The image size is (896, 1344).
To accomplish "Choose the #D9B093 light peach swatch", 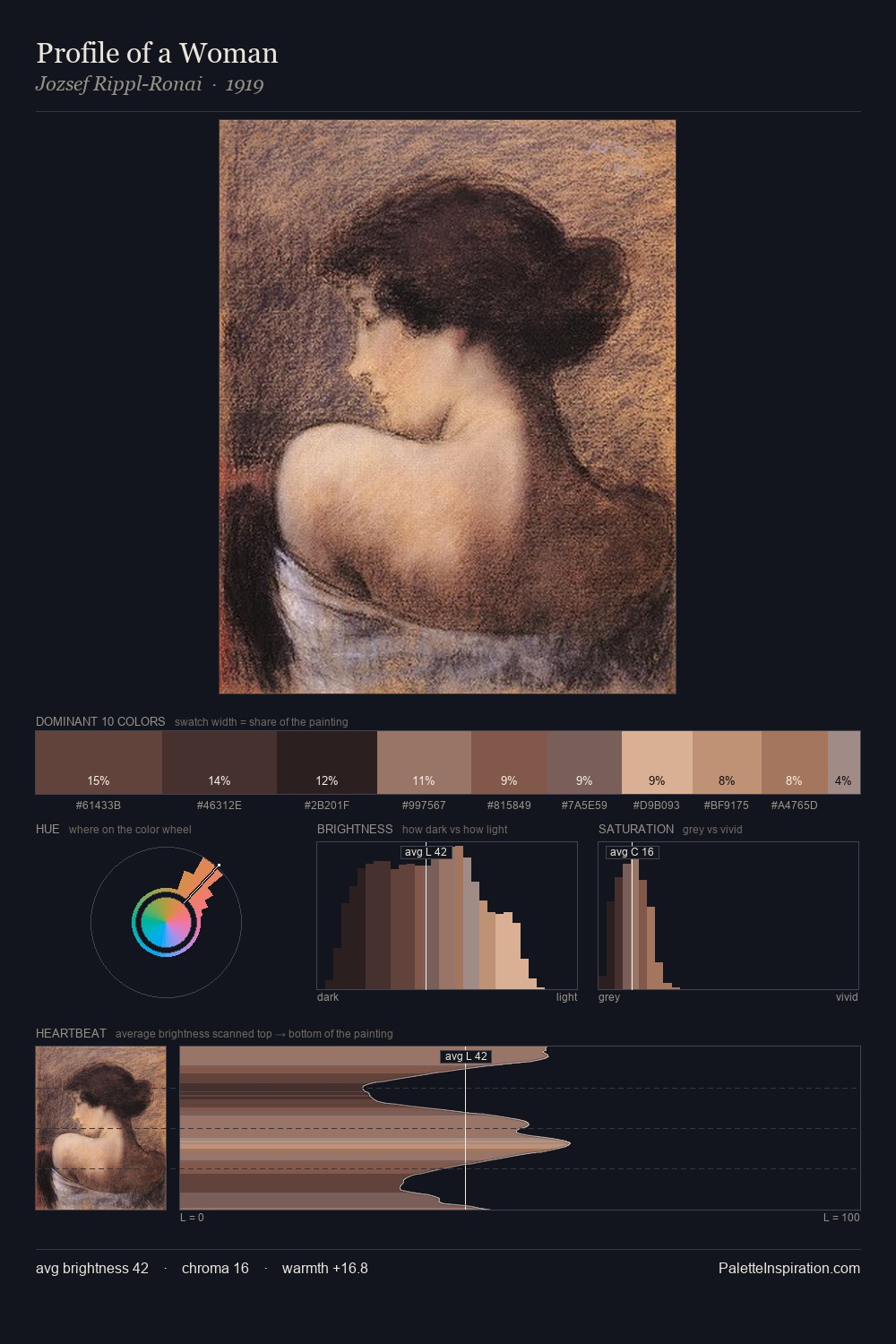I will click(x=657, y=762).
